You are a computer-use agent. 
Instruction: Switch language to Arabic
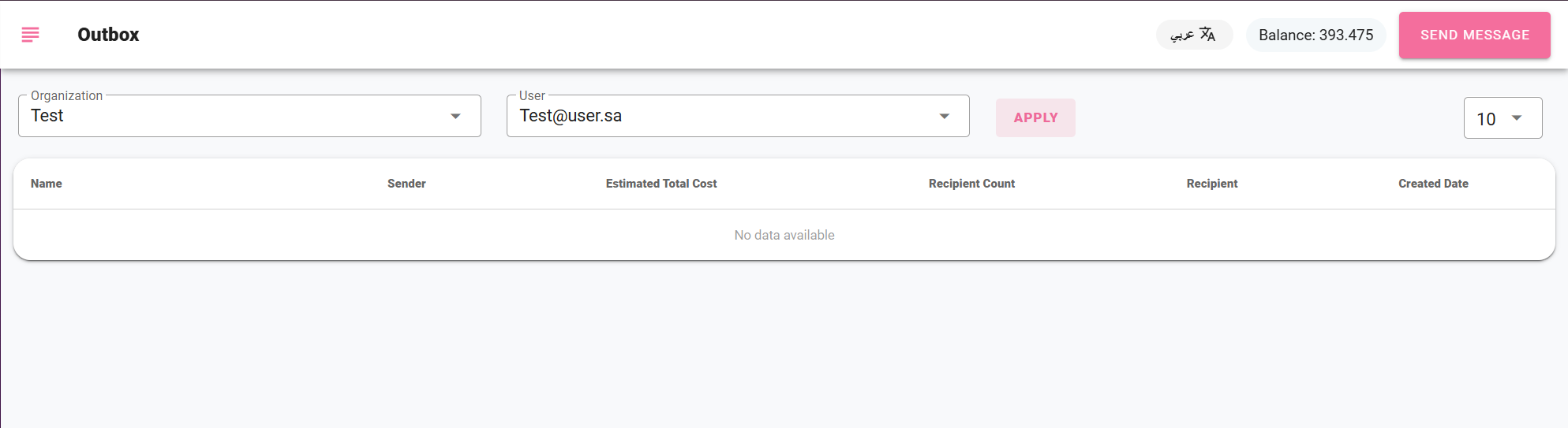(1194, 35)
